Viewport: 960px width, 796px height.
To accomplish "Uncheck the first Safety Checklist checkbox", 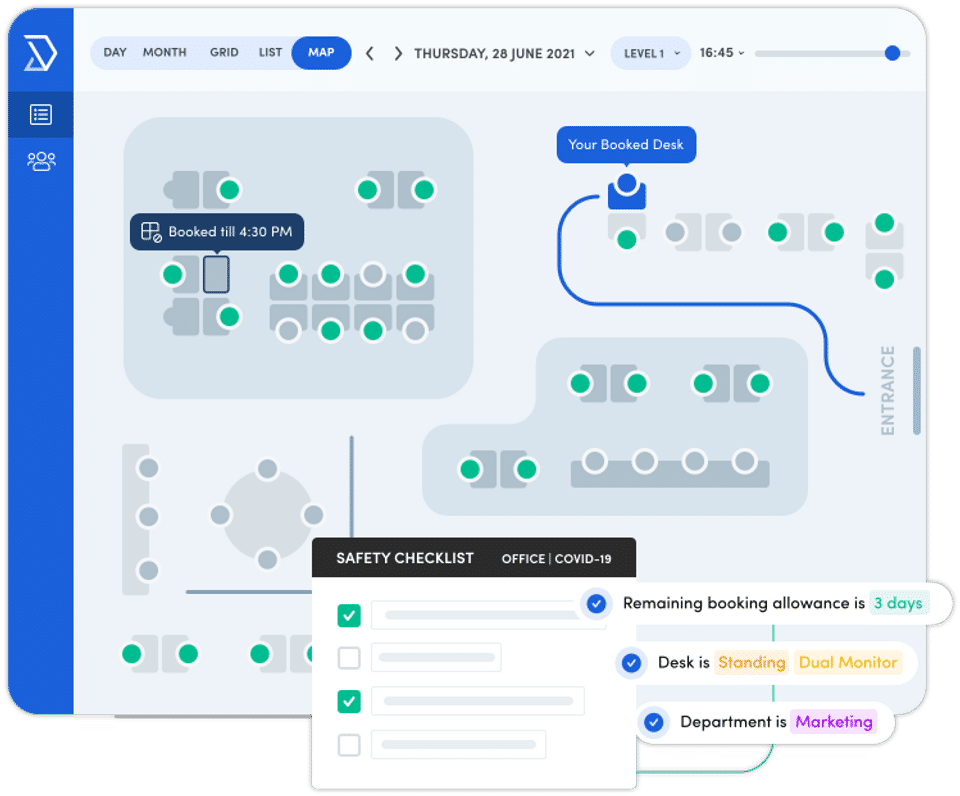I will click(x=349, y=615).
